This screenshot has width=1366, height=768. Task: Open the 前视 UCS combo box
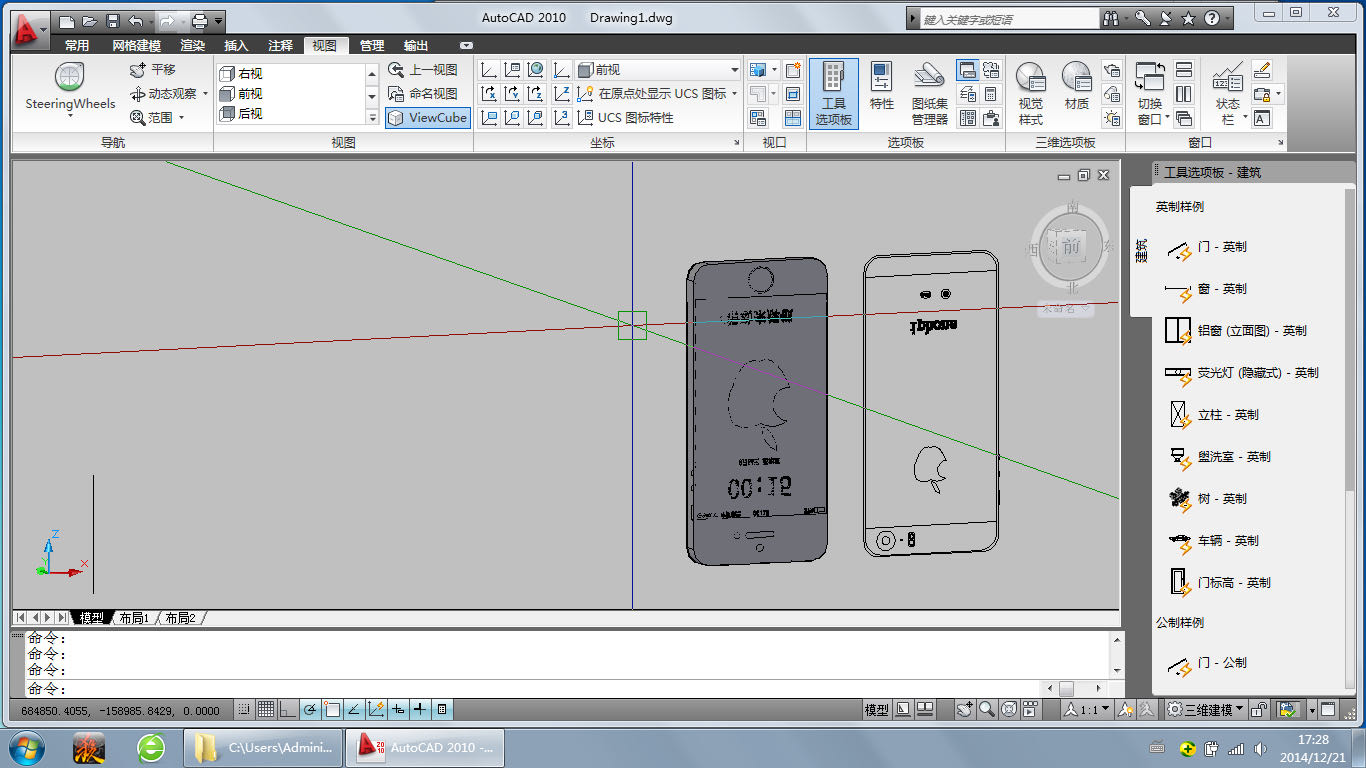pyautogui.click(x=659, y=70)
